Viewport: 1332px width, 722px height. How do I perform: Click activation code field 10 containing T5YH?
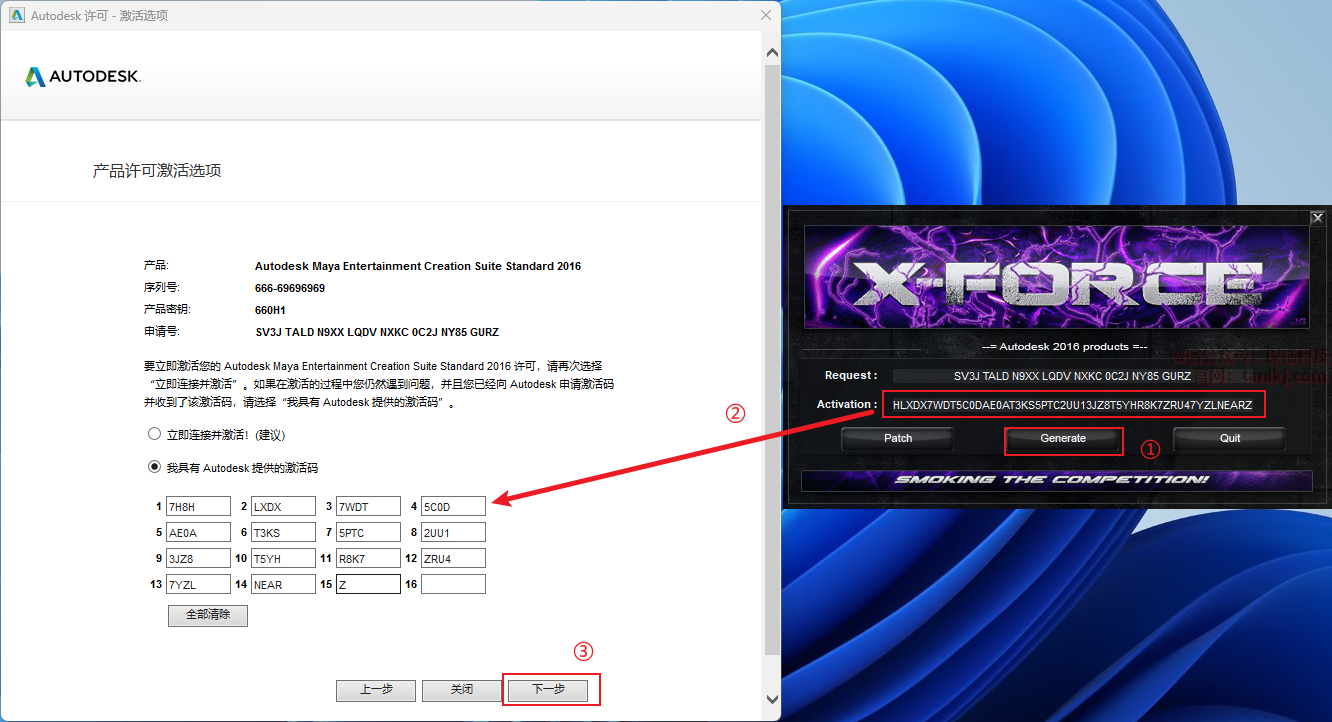[x=283, y=558]
